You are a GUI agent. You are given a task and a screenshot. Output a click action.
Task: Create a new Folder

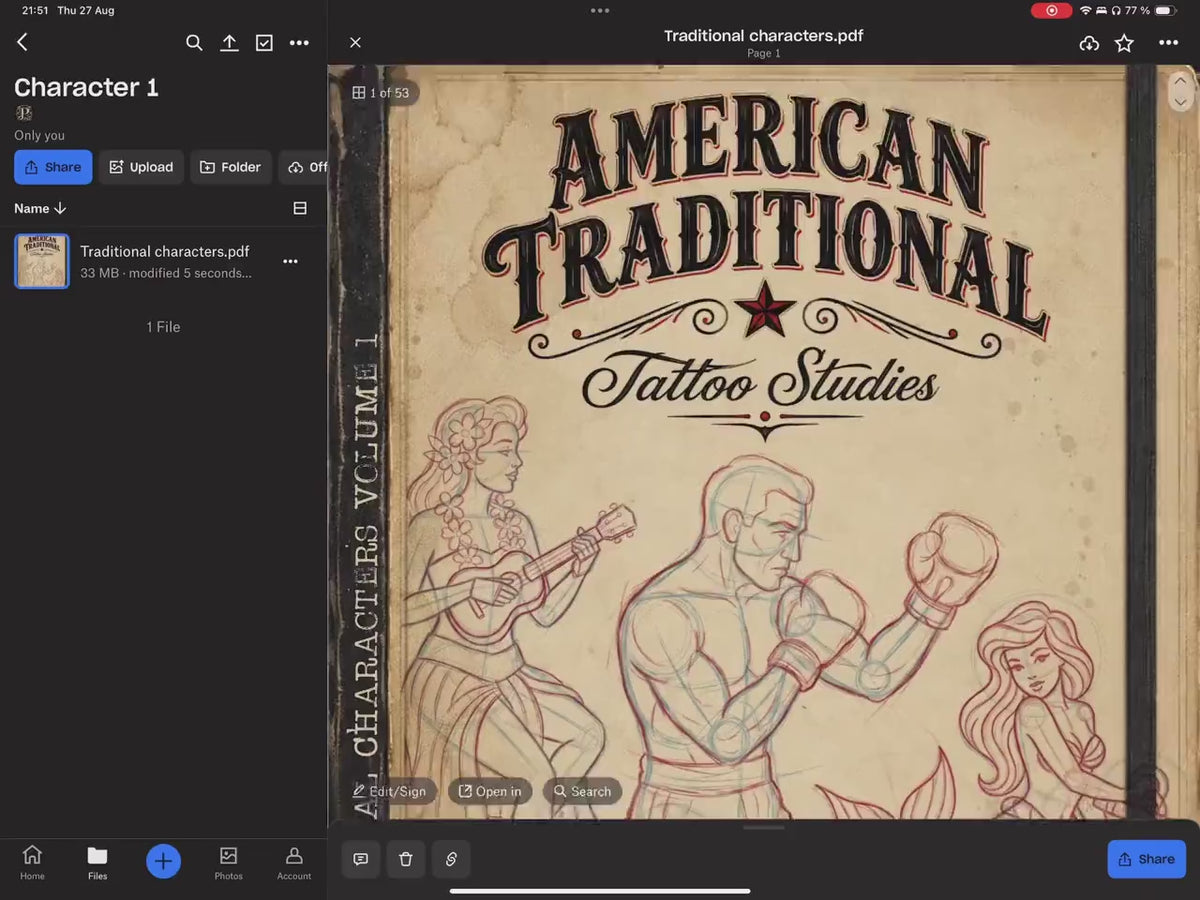[x=231, y=167]
